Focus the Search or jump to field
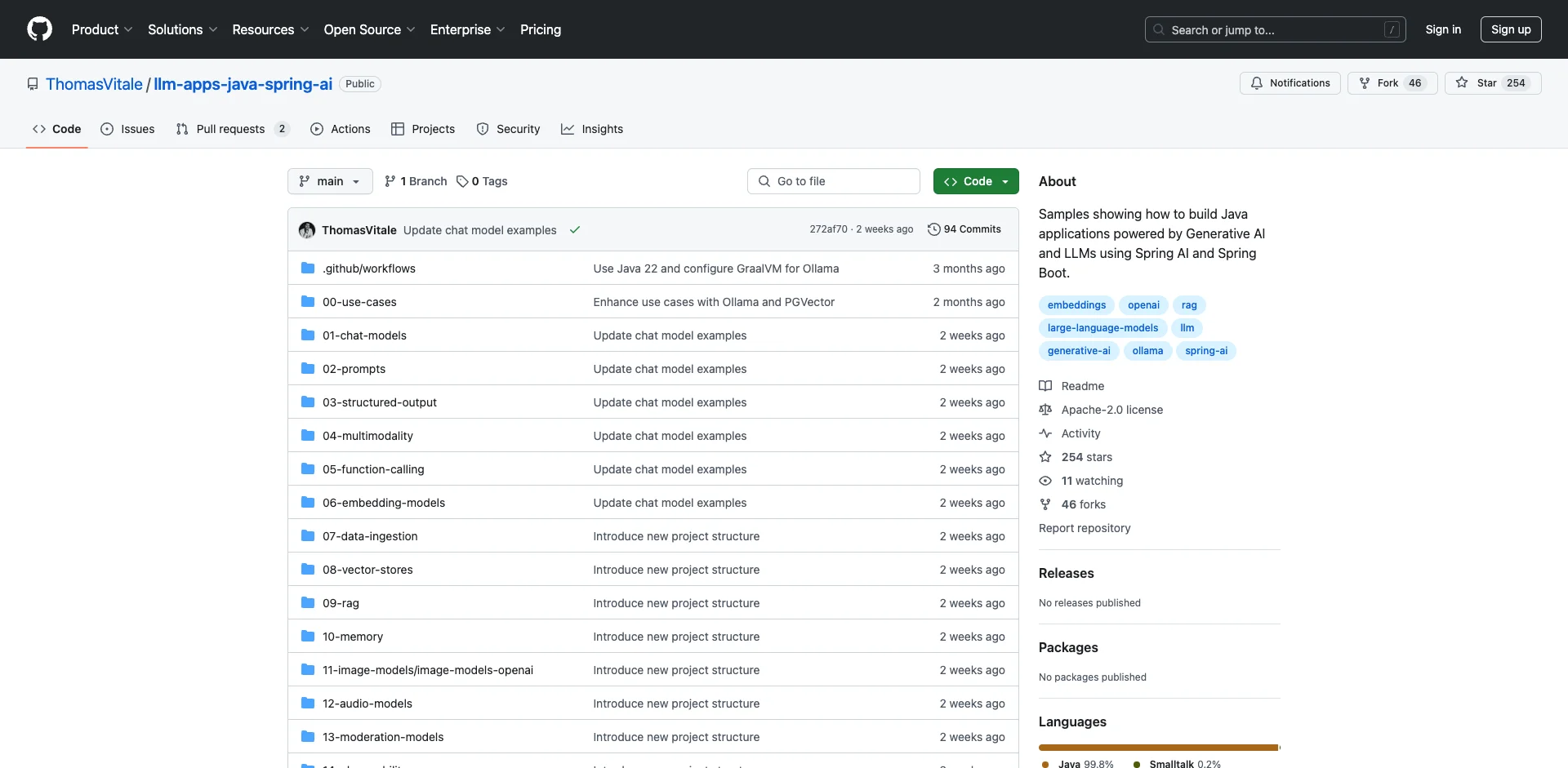 [x=1276, y=29]
